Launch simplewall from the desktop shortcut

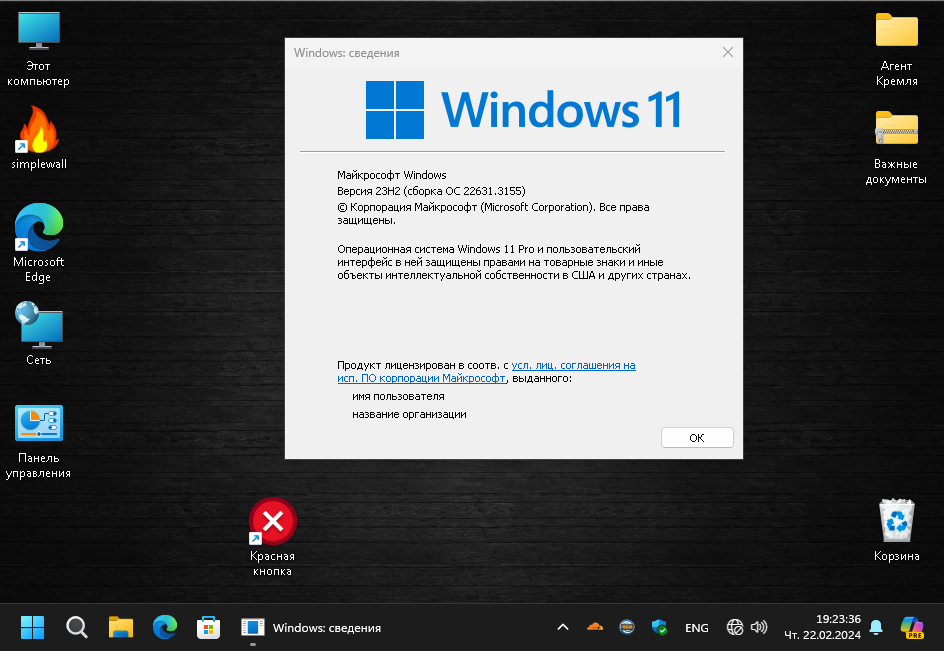coord(39,137)
